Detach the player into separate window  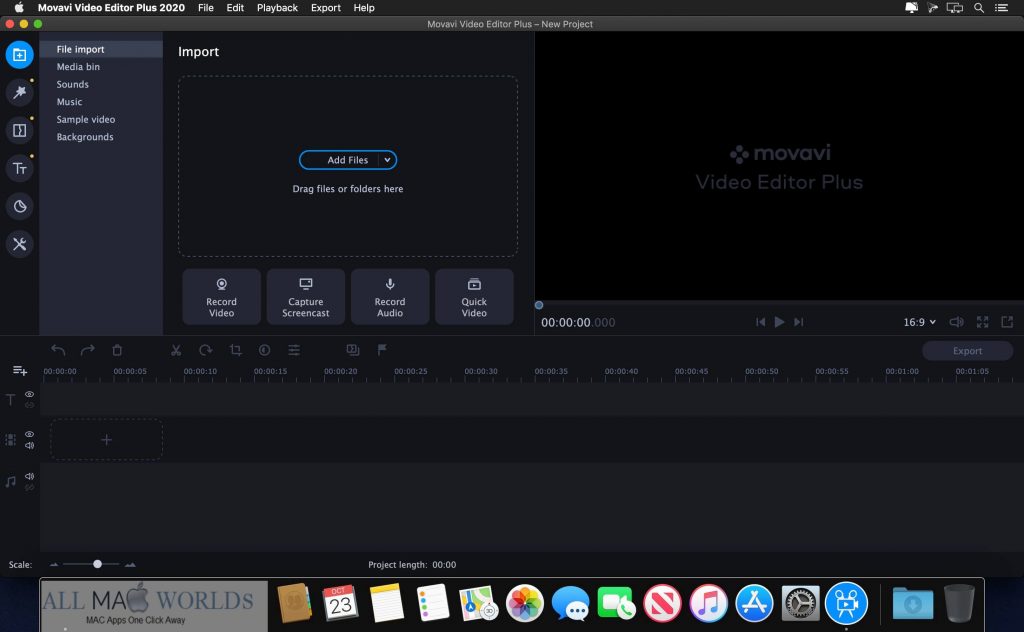pos(1007,322)
